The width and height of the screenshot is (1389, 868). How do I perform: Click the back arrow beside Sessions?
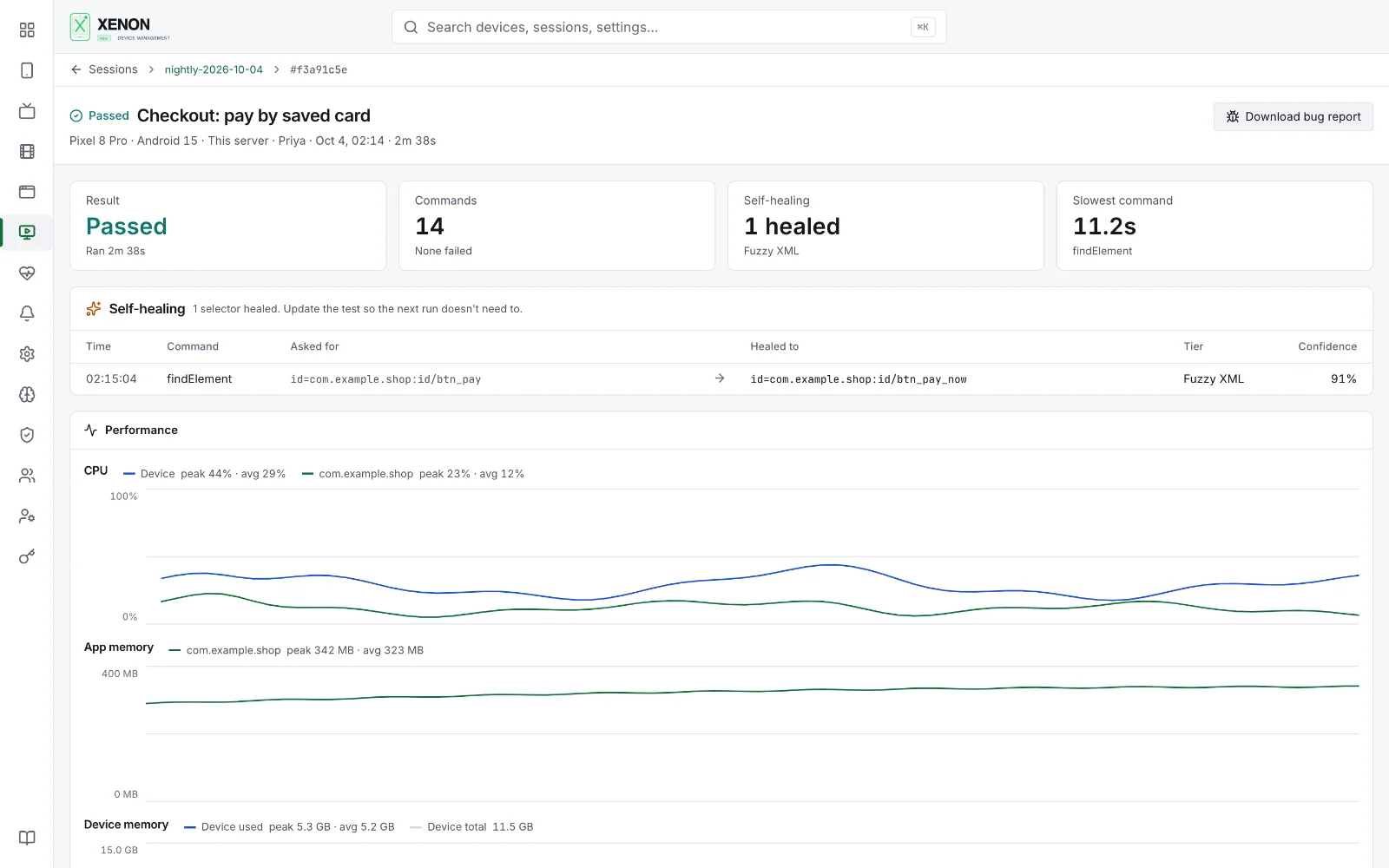pos(76,69)
